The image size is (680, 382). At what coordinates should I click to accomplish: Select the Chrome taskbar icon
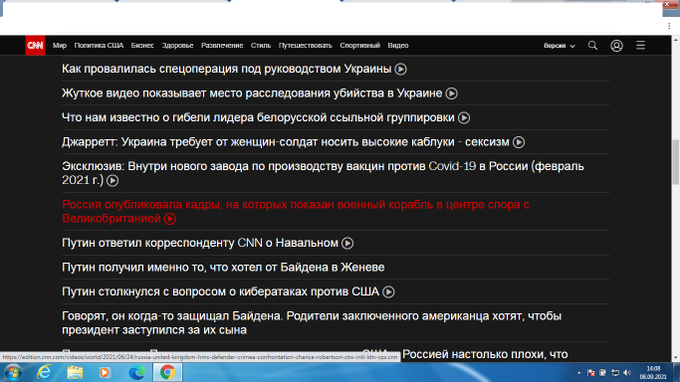(167, 372)
